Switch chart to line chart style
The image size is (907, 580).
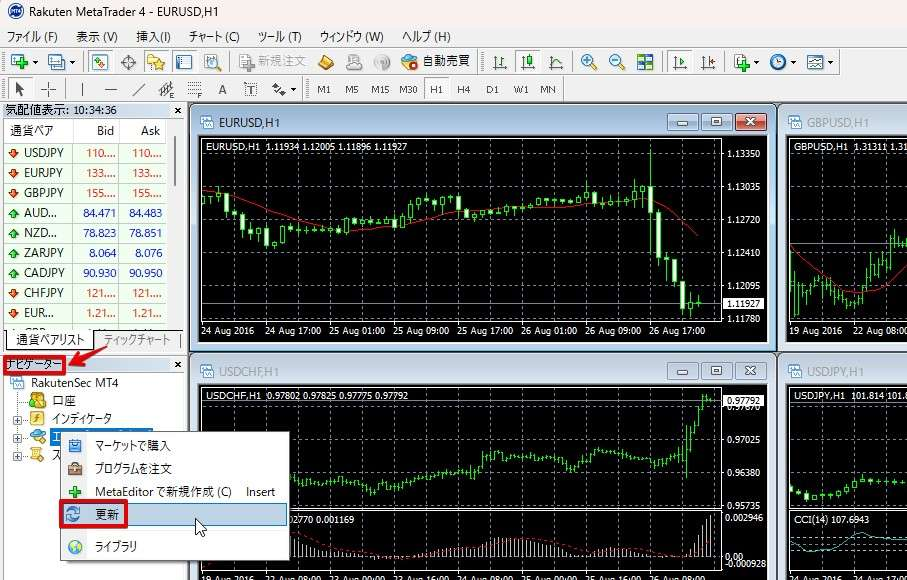tap(556, 62)
